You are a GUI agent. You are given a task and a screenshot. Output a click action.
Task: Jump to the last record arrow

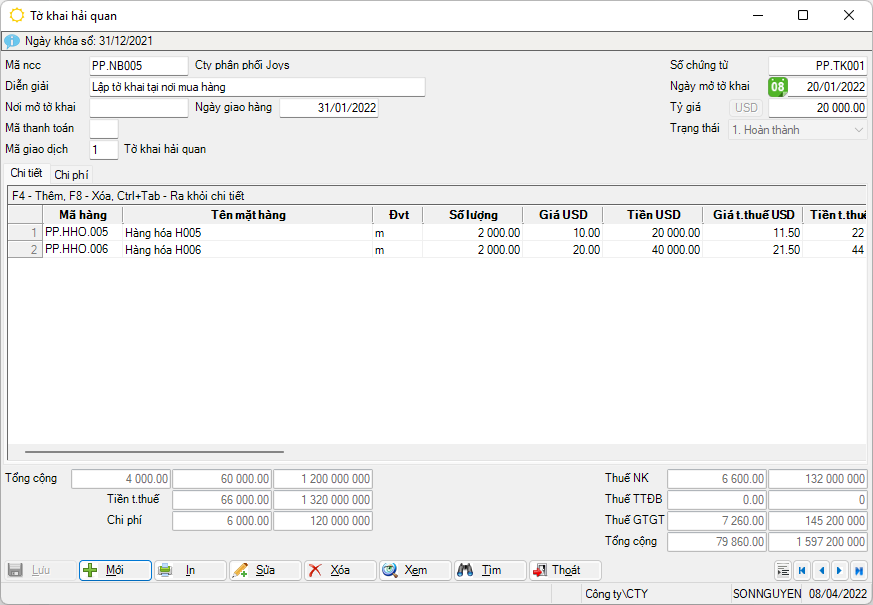point(858,571)
